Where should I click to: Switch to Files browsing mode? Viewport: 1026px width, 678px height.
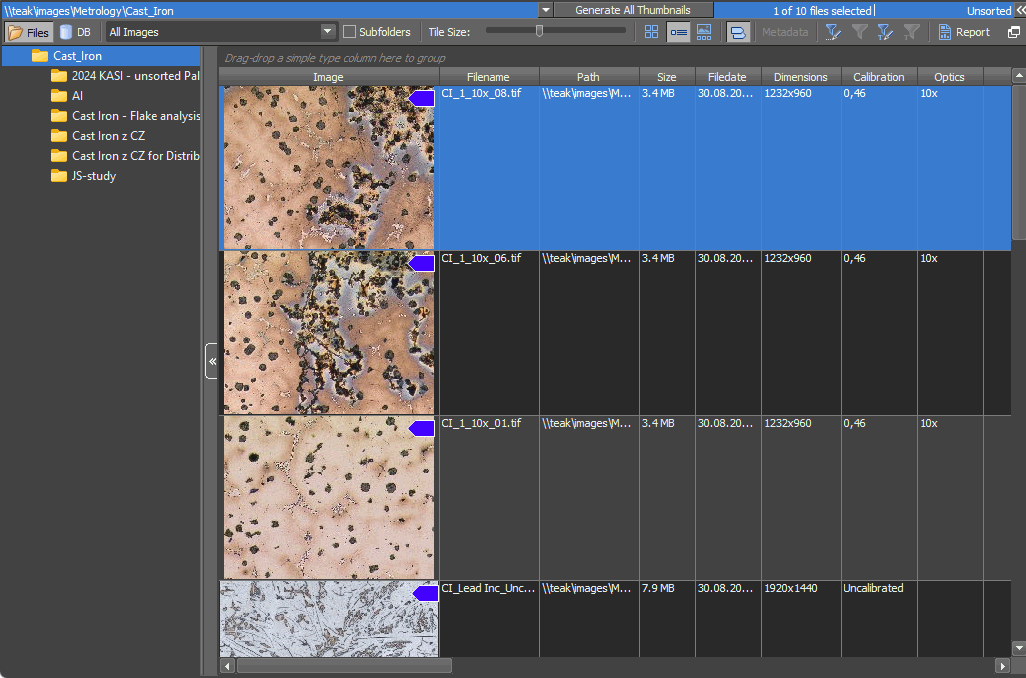(29, 31)
